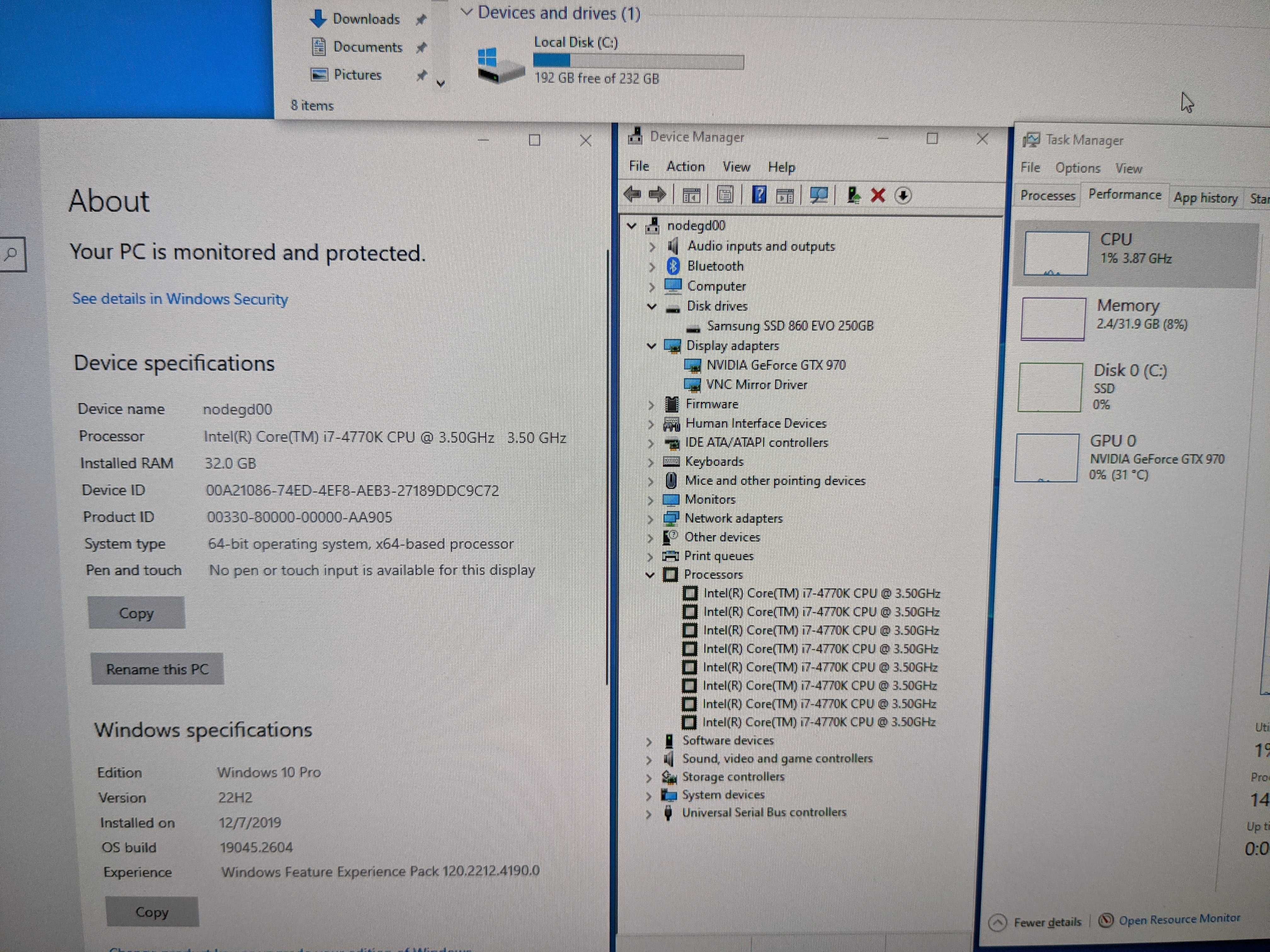Select the Bluetooth icon in device tree
The width and height of the screenshot is (1270, 952).
coord(673,266)
